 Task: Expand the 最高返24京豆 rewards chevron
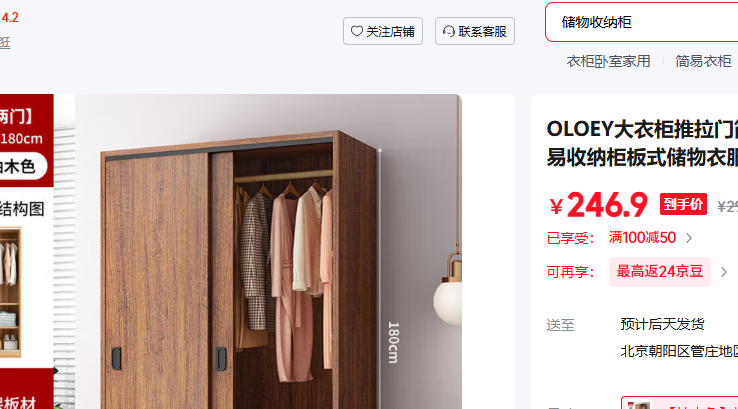(x=724, y=272)
